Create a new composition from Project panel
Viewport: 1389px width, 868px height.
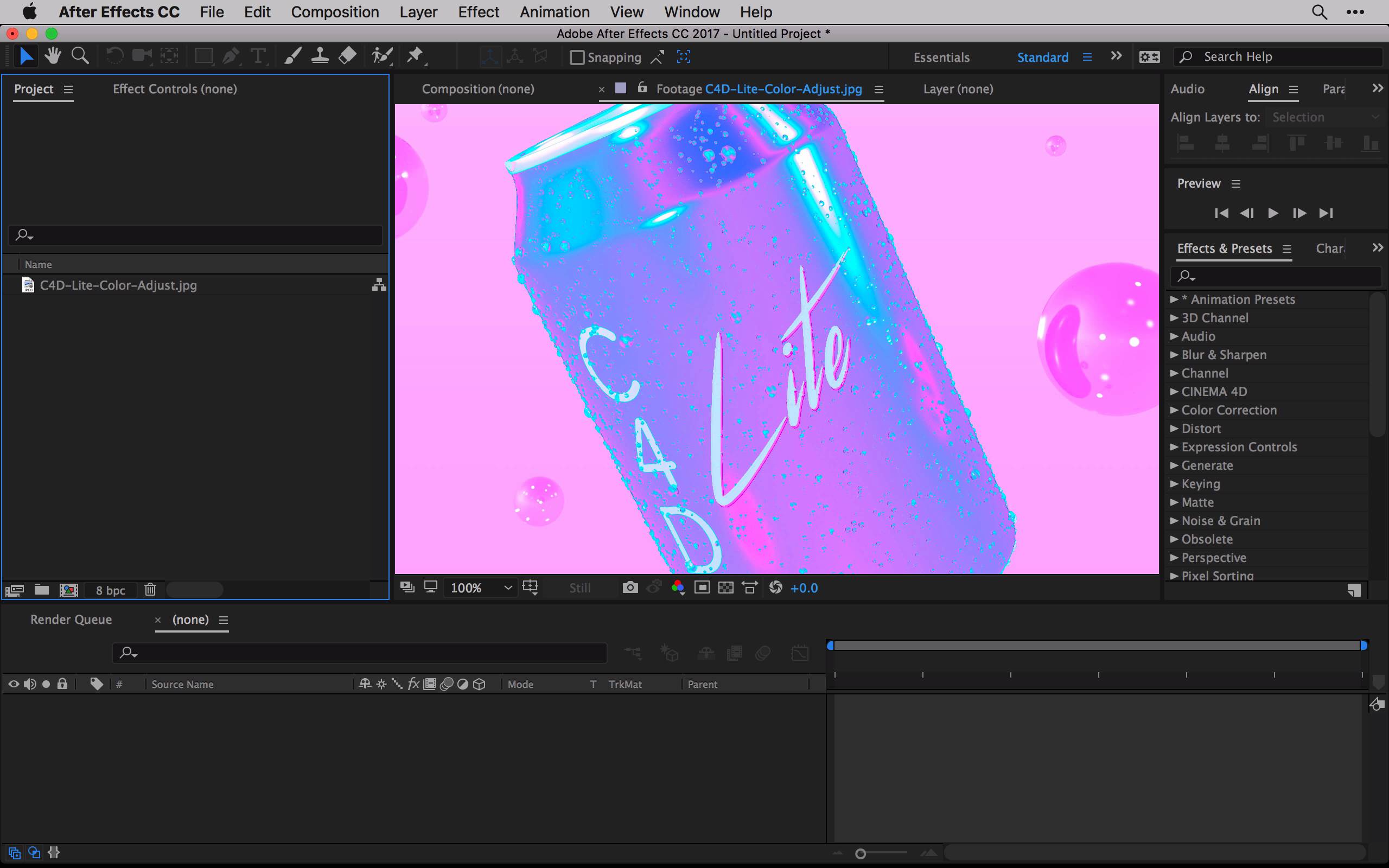tap(69, 590)
